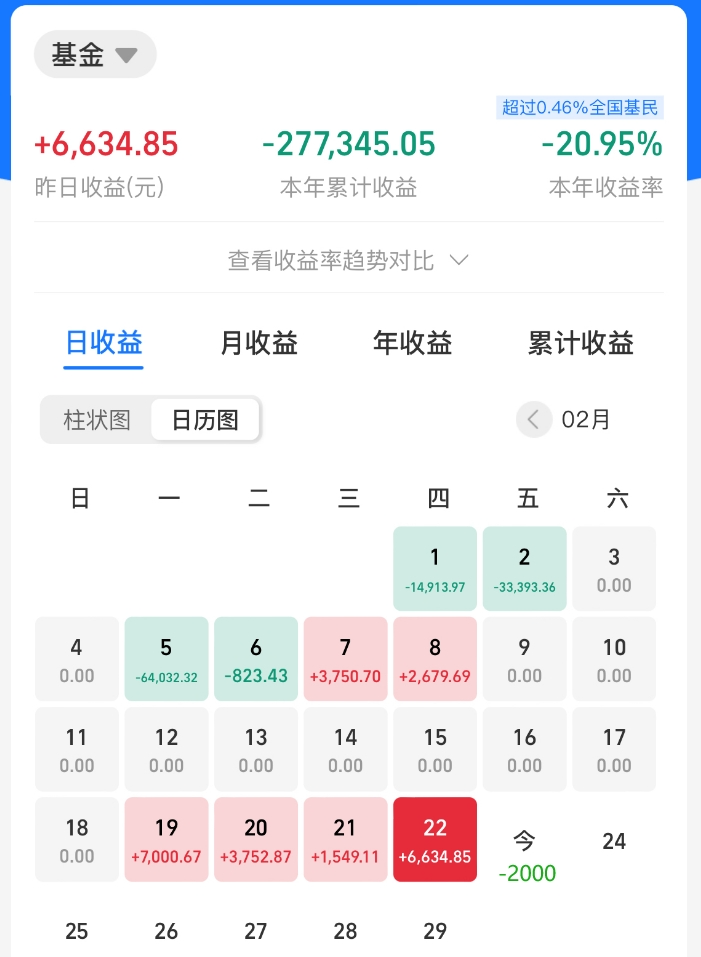The image size is (701, 957).
Task: Go to previous month with left chevron
Action: (534, 419)
